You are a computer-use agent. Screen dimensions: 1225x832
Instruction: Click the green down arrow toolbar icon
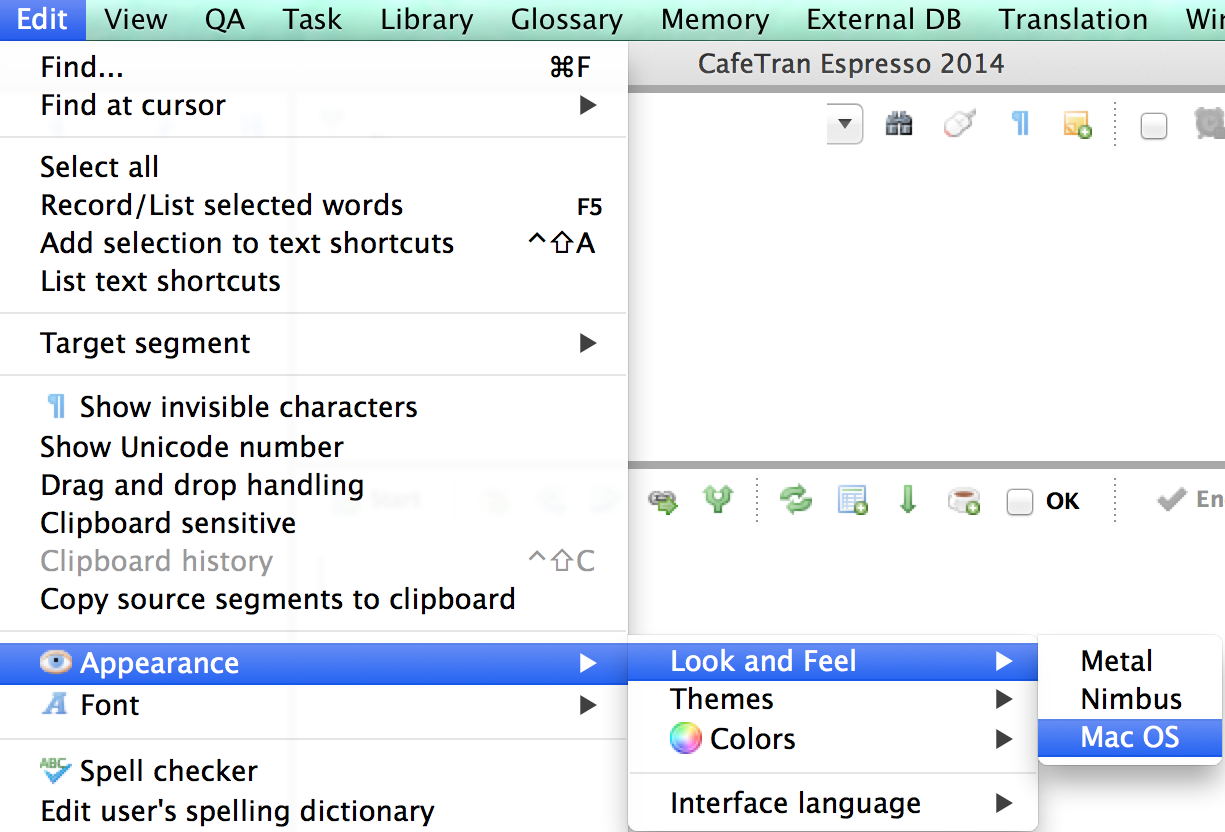coord(908,500)
